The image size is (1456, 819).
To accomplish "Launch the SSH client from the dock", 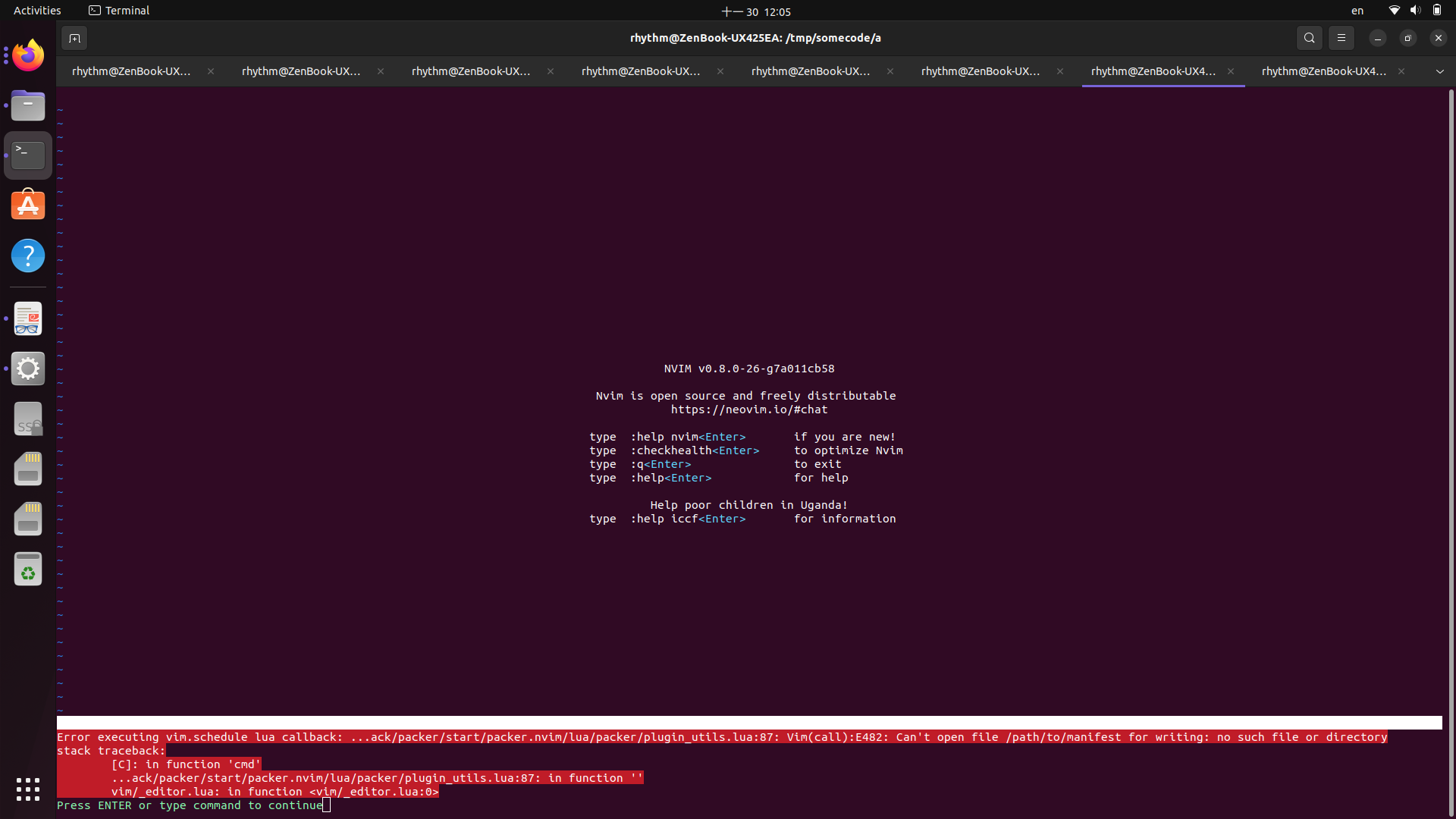I will pyautogui.click(x=27, y=419).
